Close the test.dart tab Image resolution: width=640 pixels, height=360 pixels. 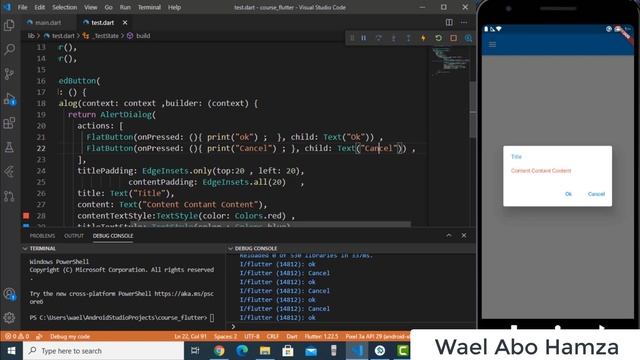click(x=125, y=22)
